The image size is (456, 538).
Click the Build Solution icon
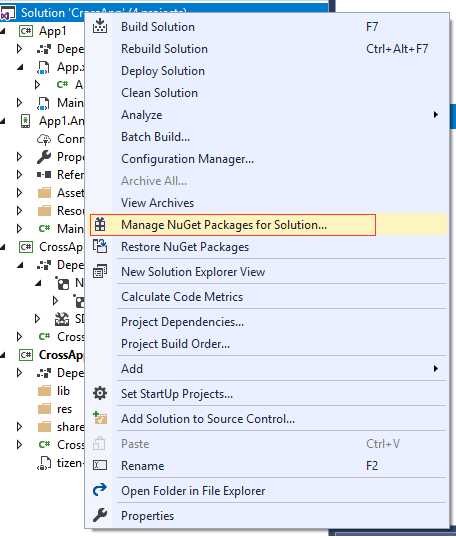click(x=100, y=26)
